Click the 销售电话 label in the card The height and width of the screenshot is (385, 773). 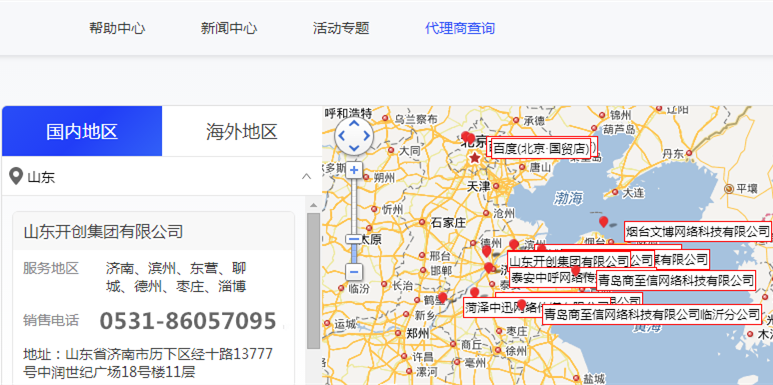tap(51, 320)
